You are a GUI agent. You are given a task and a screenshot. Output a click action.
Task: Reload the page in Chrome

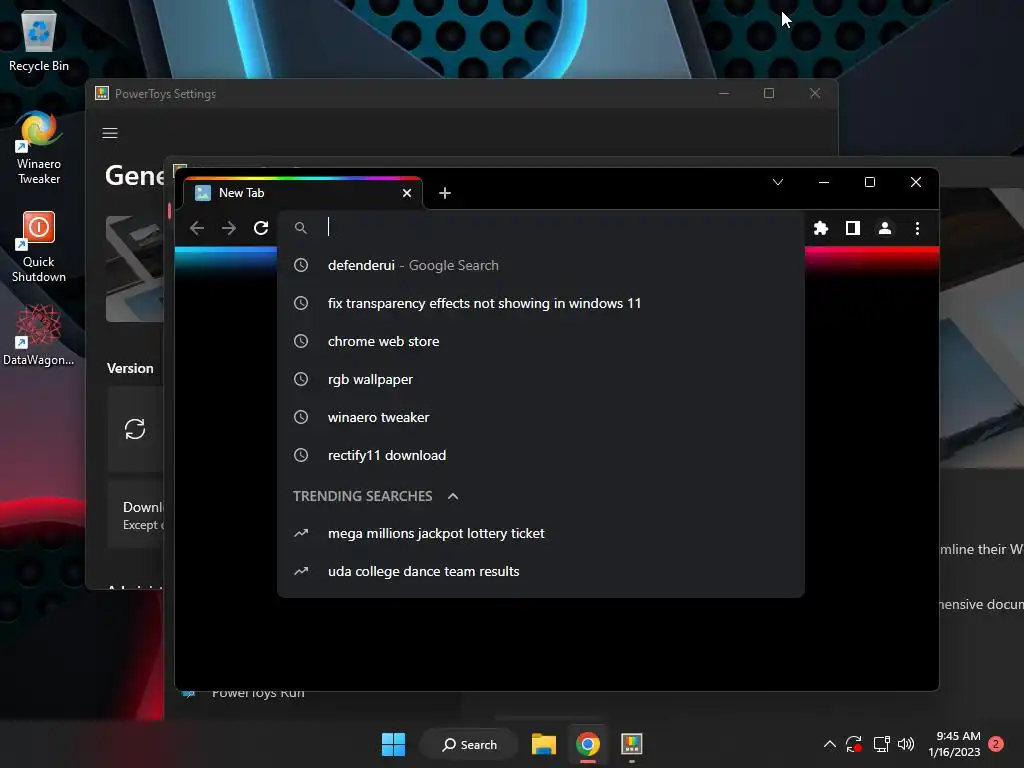tap(261, 228)
